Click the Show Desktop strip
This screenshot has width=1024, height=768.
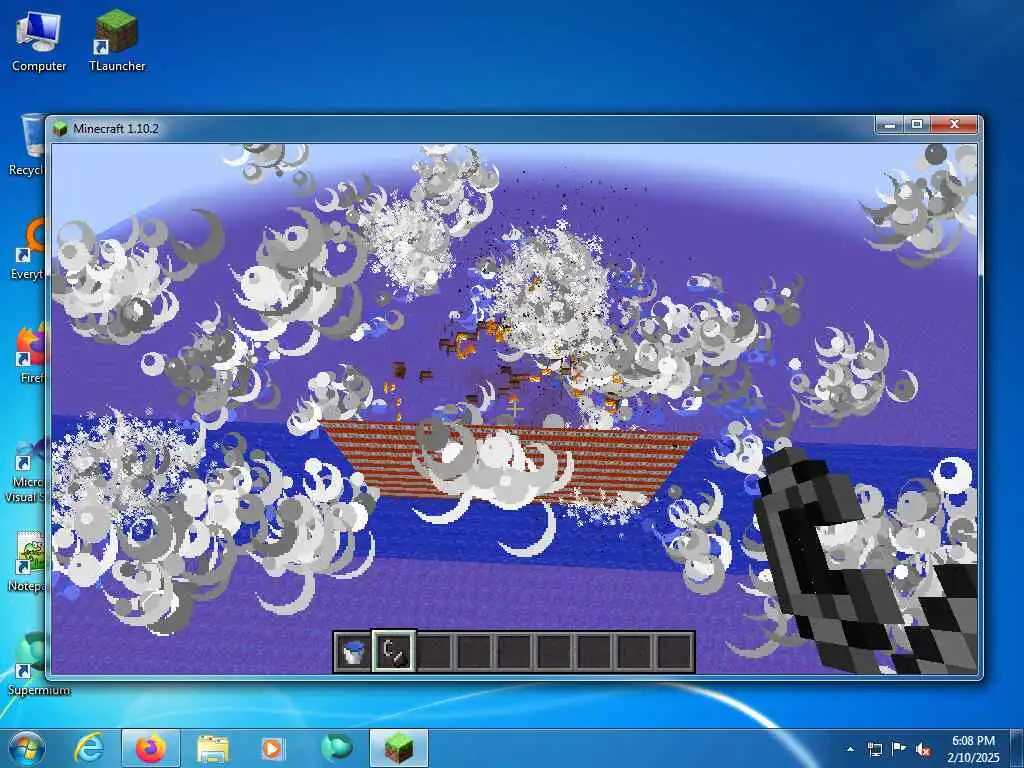pos(1017,748)
